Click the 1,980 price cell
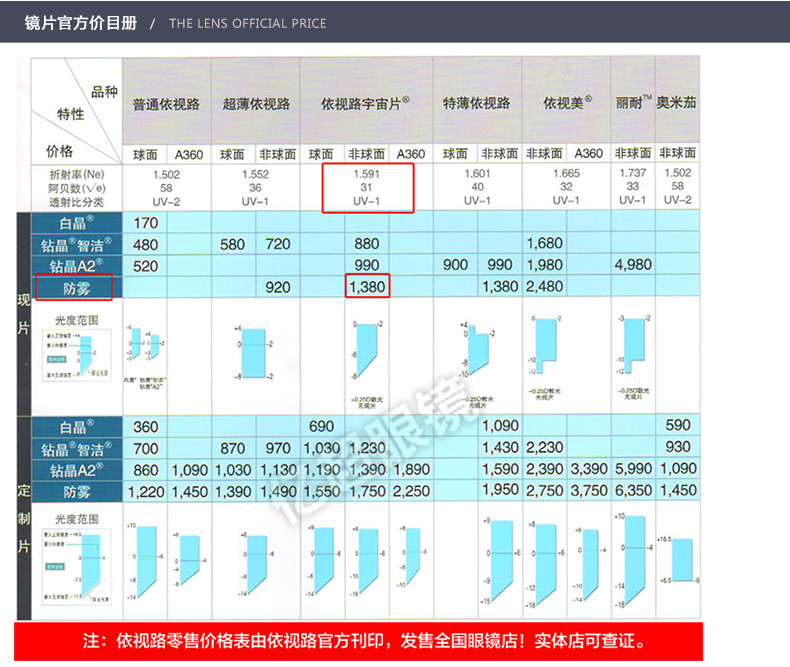Image resolution: width=790 pixels, height=667 pixels. [545, 265]
